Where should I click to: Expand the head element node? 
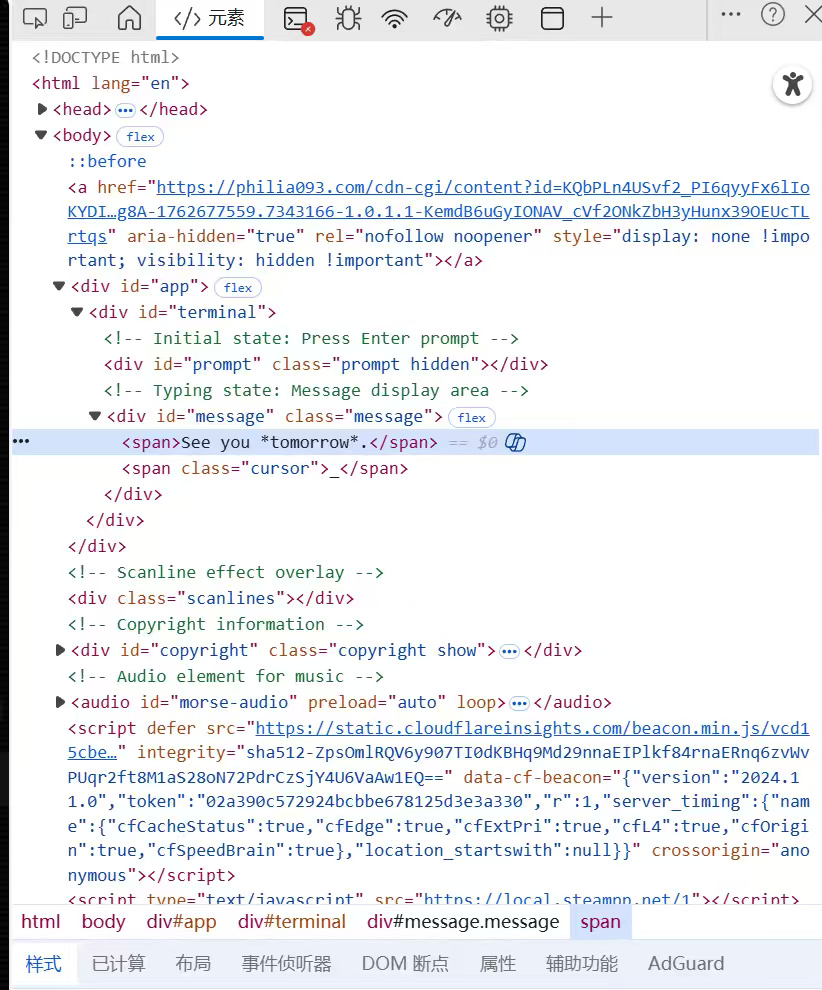(x=42, y=109)
